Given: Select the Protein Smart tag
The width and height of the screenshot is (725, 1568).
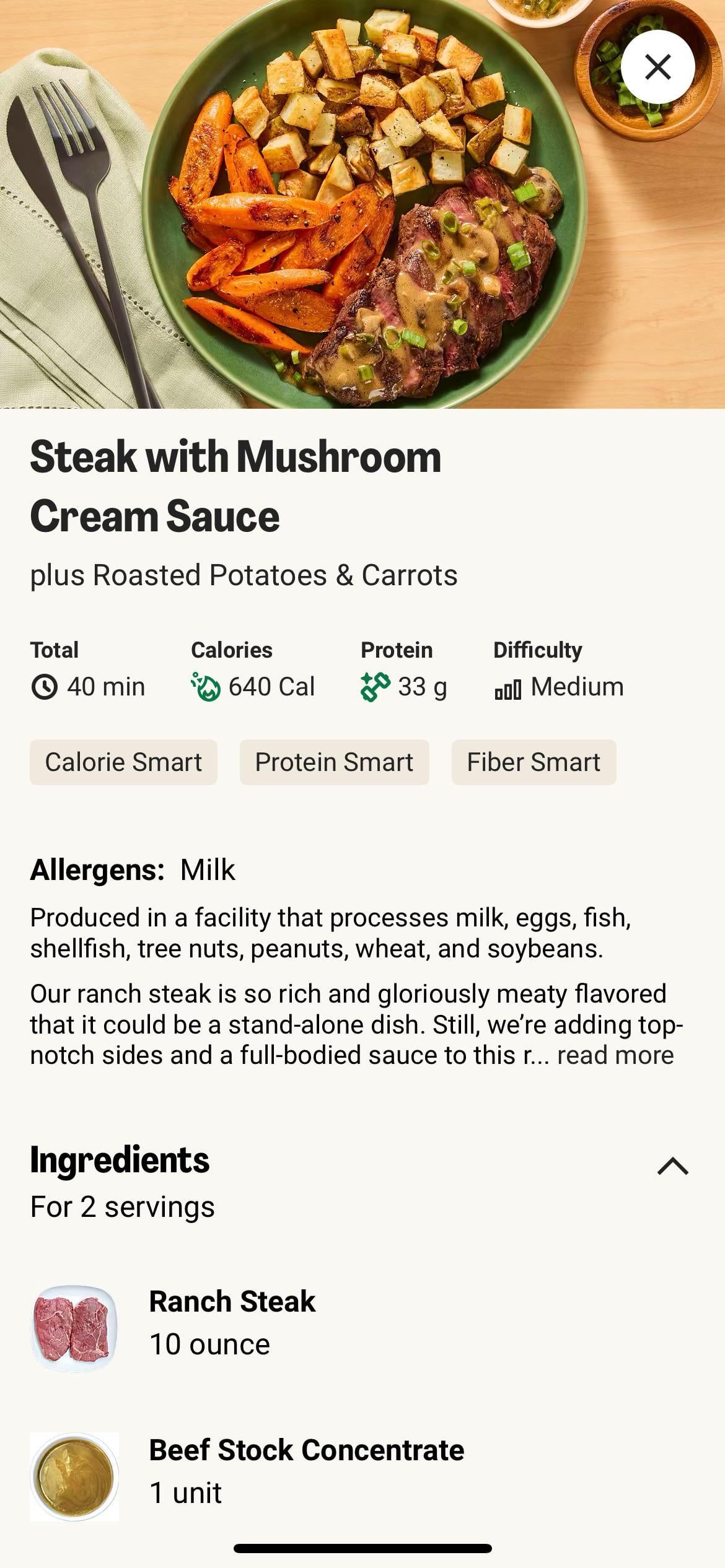Looking at the screenshot, I should [x=334, y=762].
